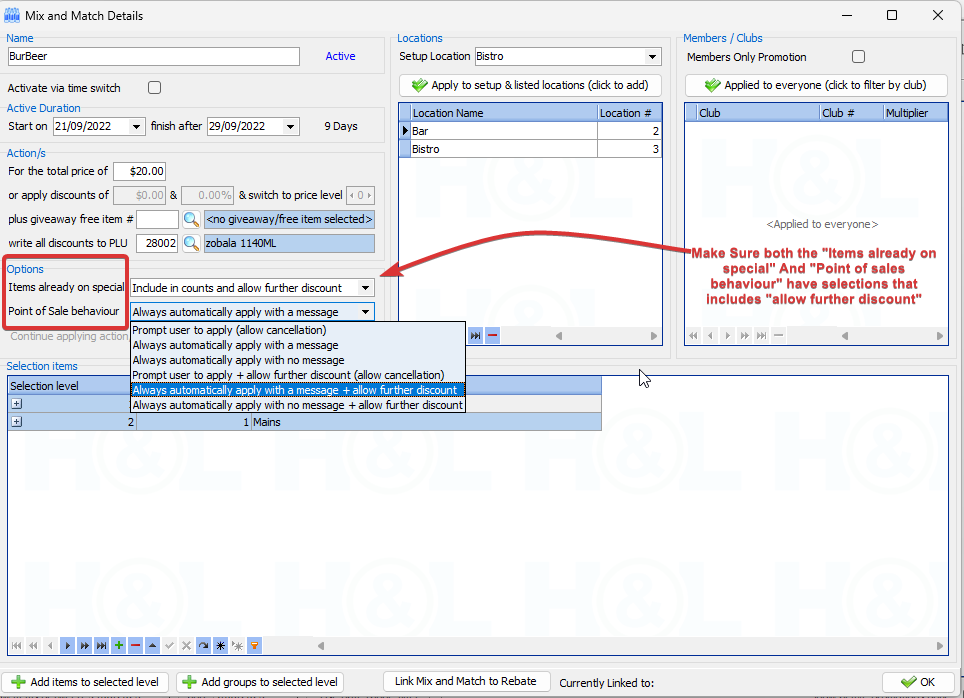Click first-page double-left arrow in Clubs navigator

(x=693, y=336)
